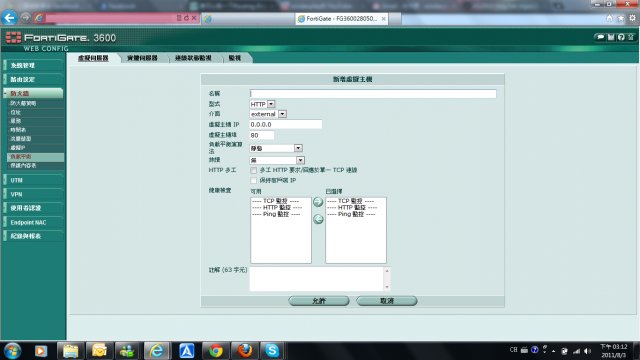Select the first (virtual server) tab
Screen dimensions: 640x360
click(93, 58)
